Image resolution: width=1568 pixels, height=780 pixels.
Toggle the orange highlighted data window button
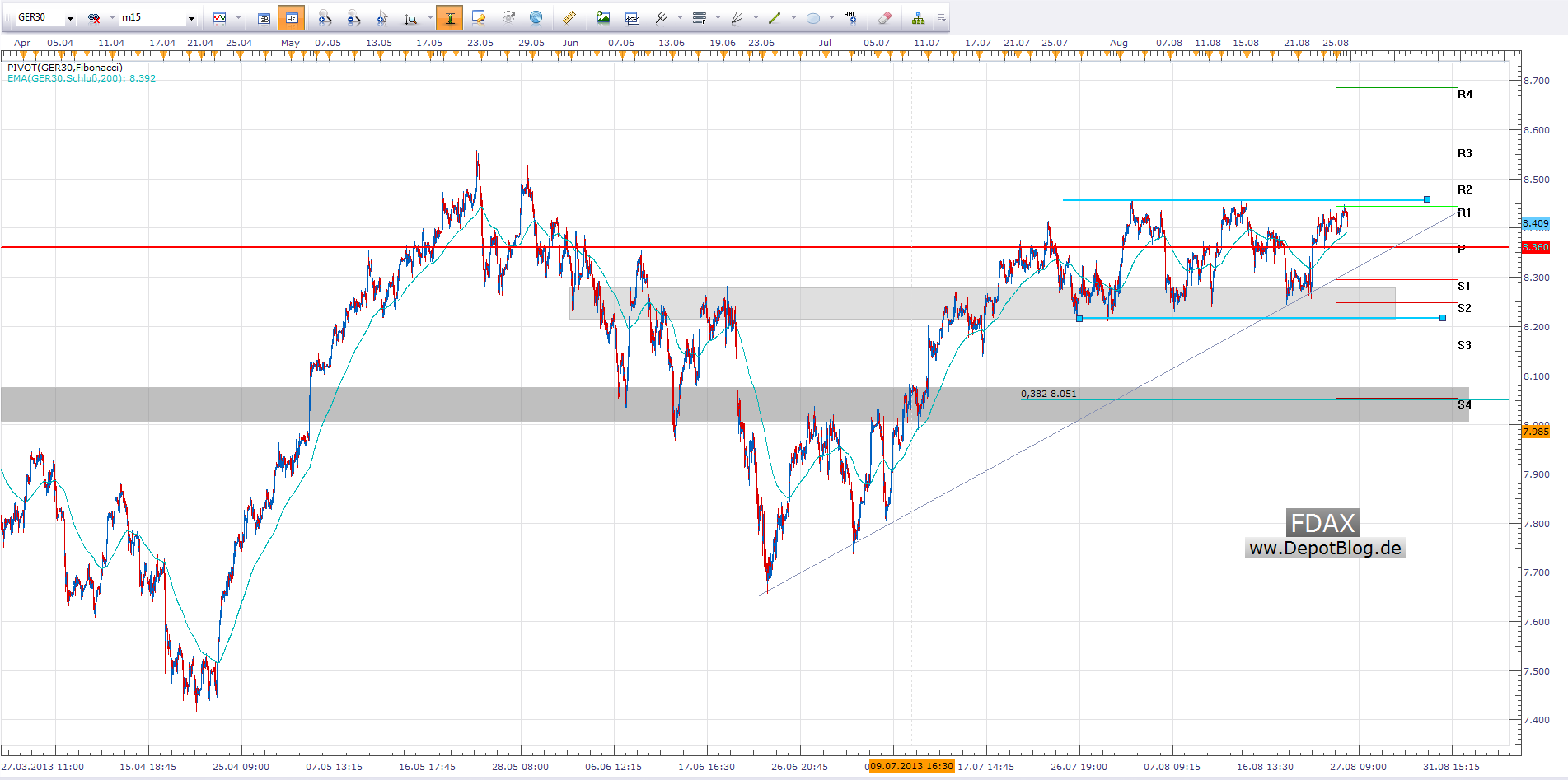tap(292, 17)
